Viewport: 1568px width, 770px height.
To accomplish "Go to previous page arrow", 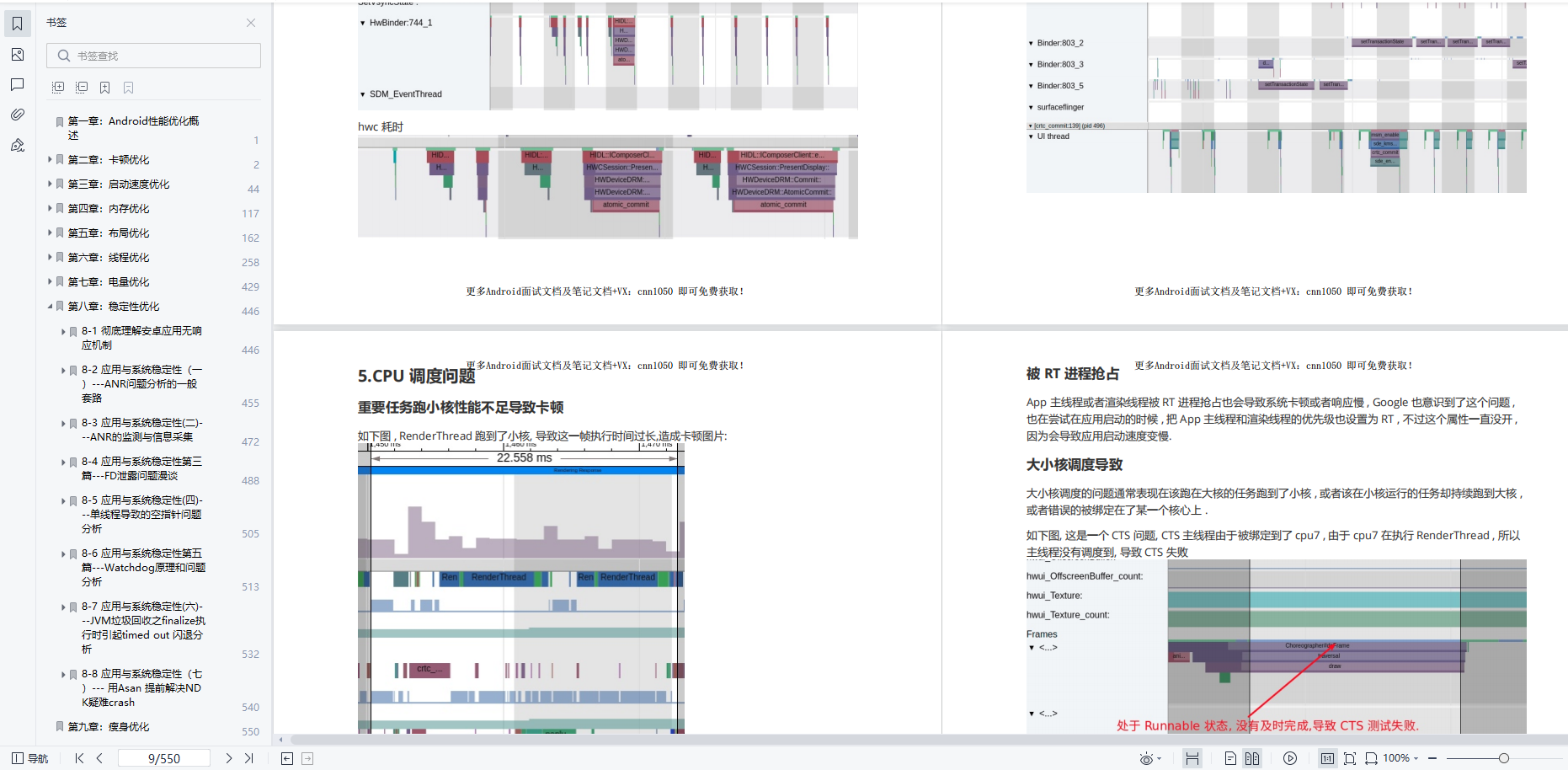I will tap(99, 758).
